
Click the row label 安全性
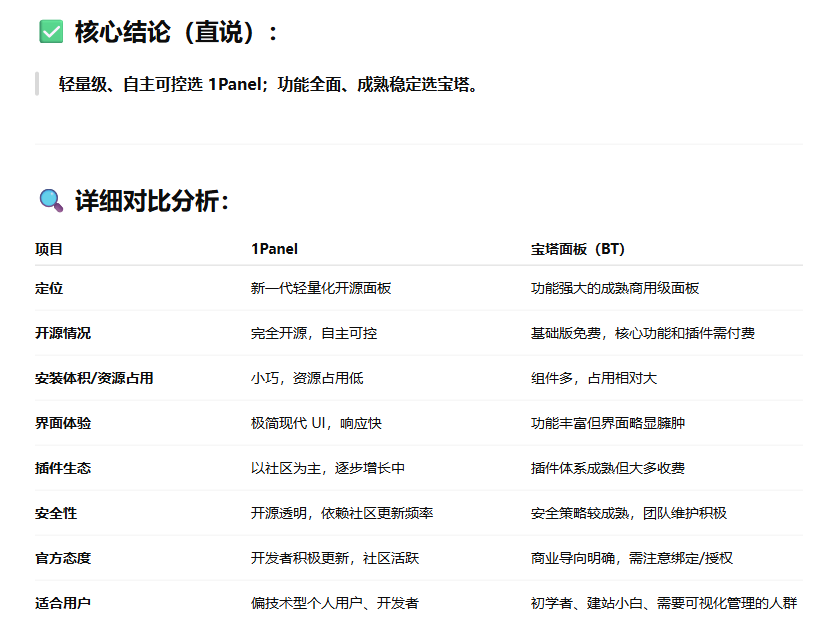pyautogui.click(x=56, y=513)
